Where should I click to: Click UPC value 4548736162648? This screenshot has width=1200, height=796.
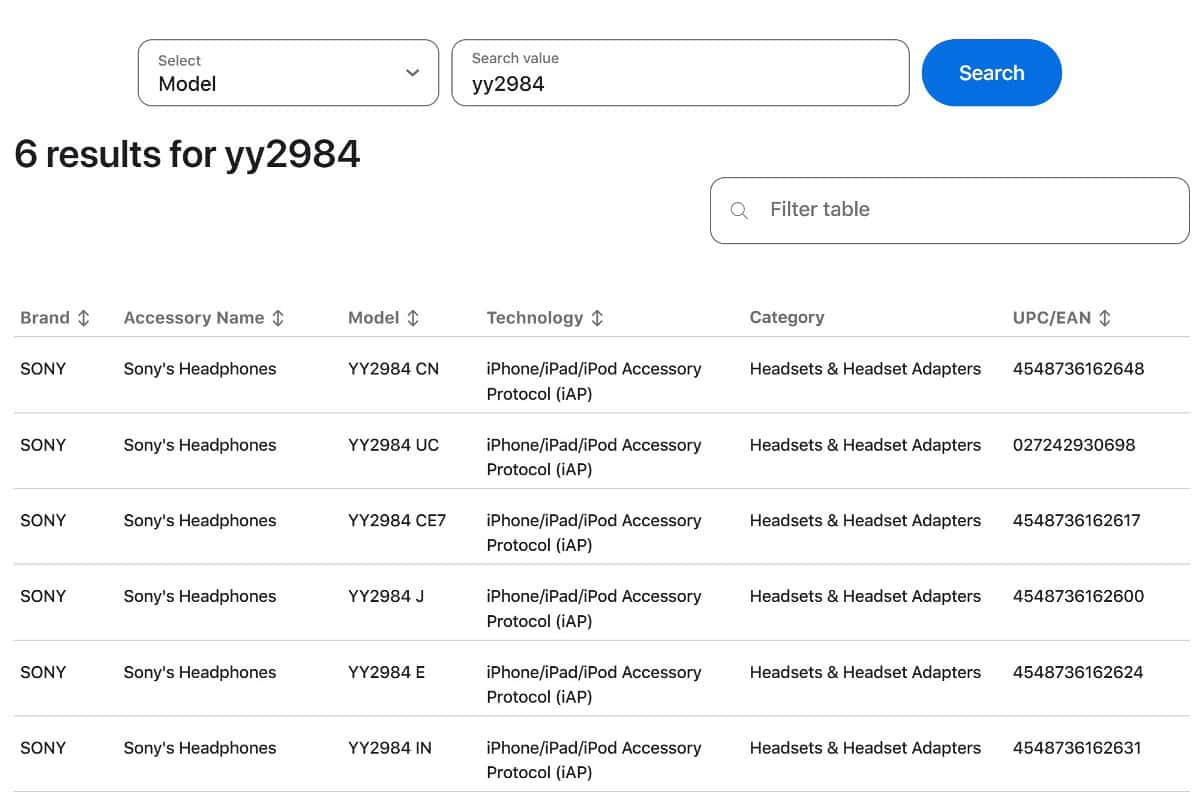pyautogui.click(x=1078, y=369)
